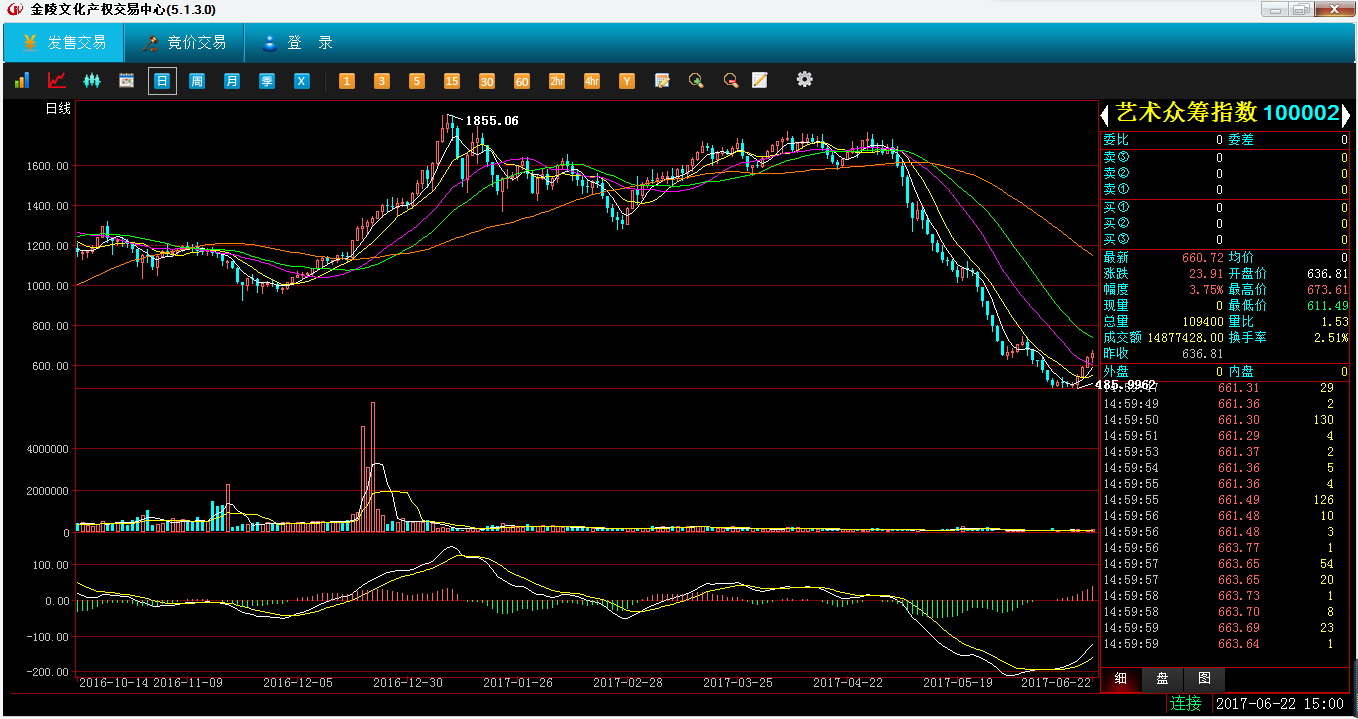Click the 连接 connection status

(1186, 704)
